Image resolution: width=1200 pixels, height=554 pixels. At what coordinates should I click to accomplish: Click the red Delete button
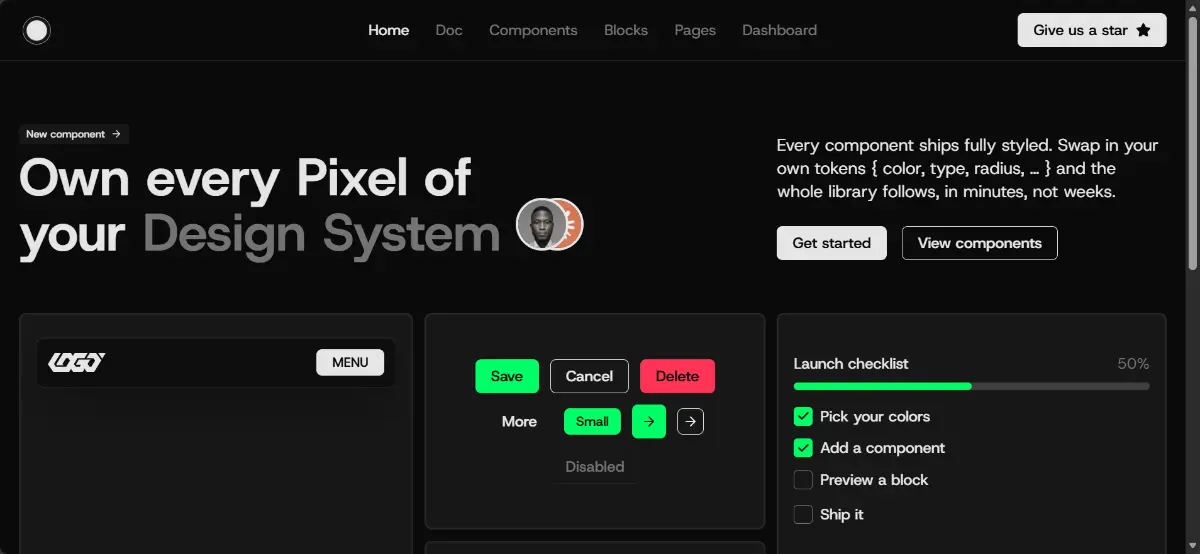click(x=677, y=376)
